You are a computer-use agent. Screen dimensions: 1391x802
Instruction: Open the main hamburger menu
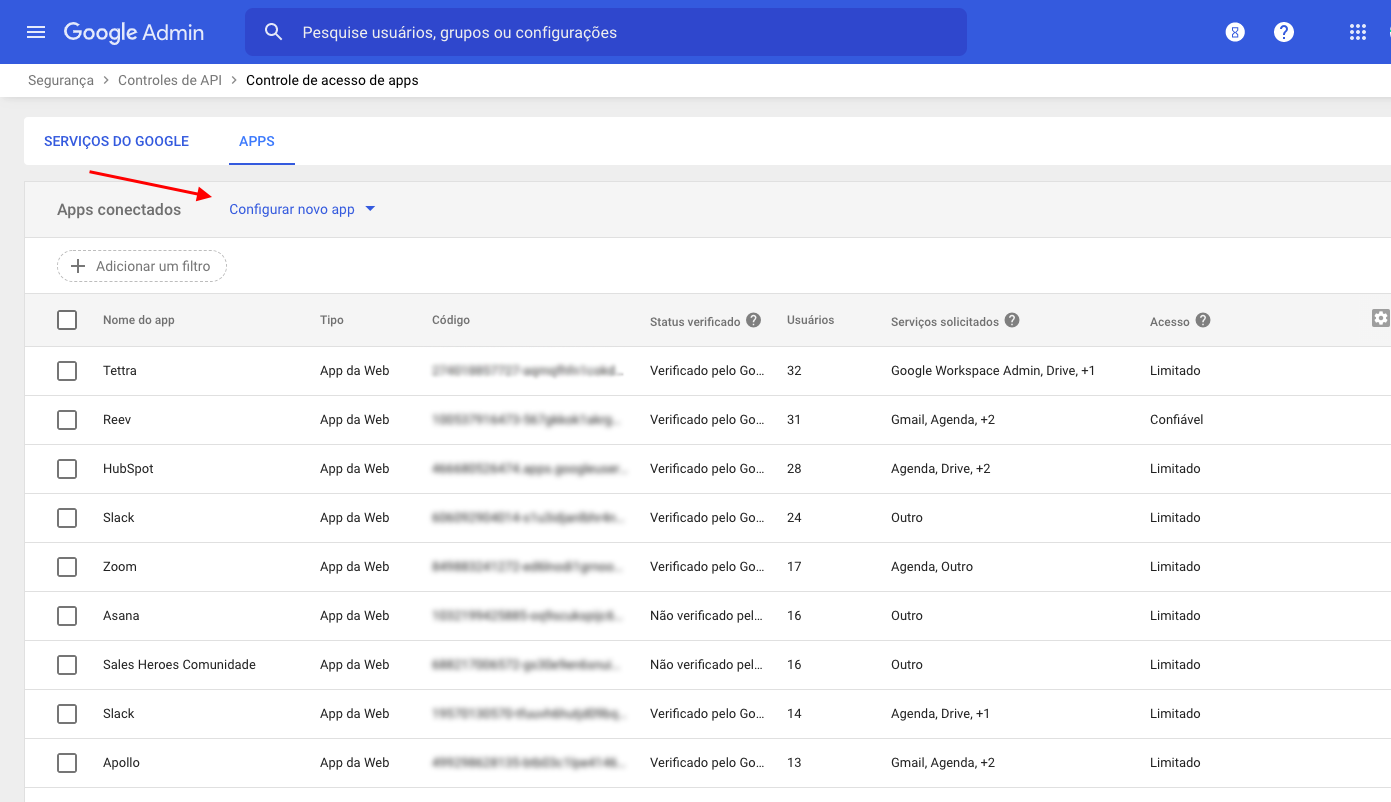coord(36,32)
